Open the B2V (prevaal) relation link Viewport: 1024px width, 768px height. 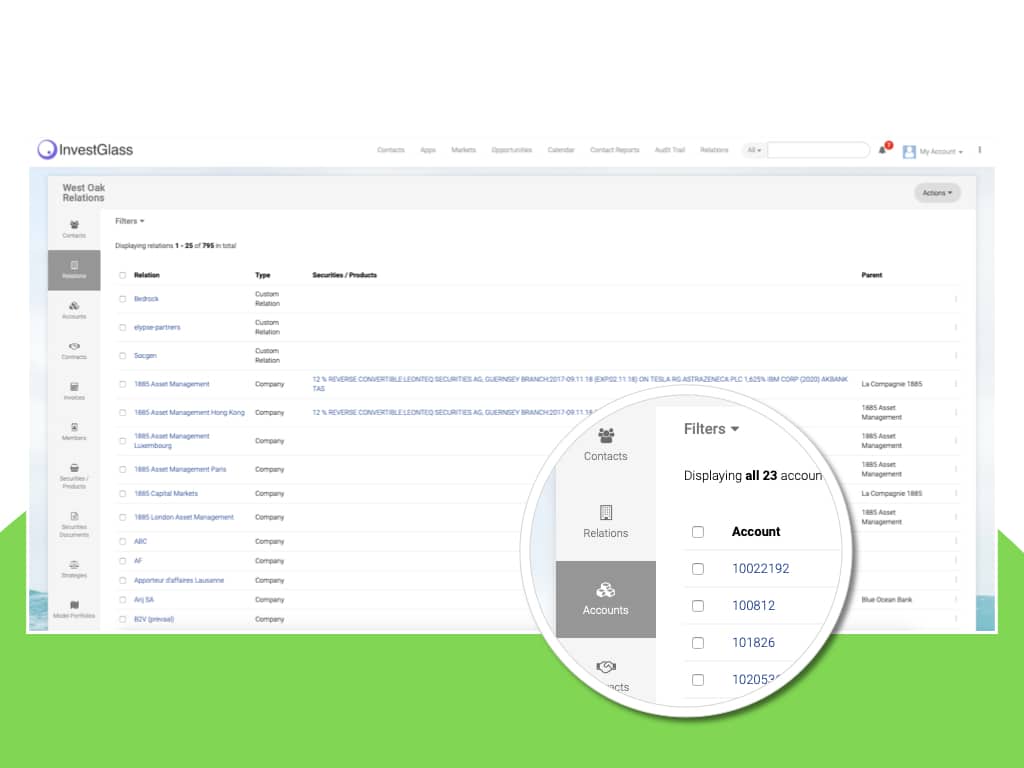pos(154,619)
